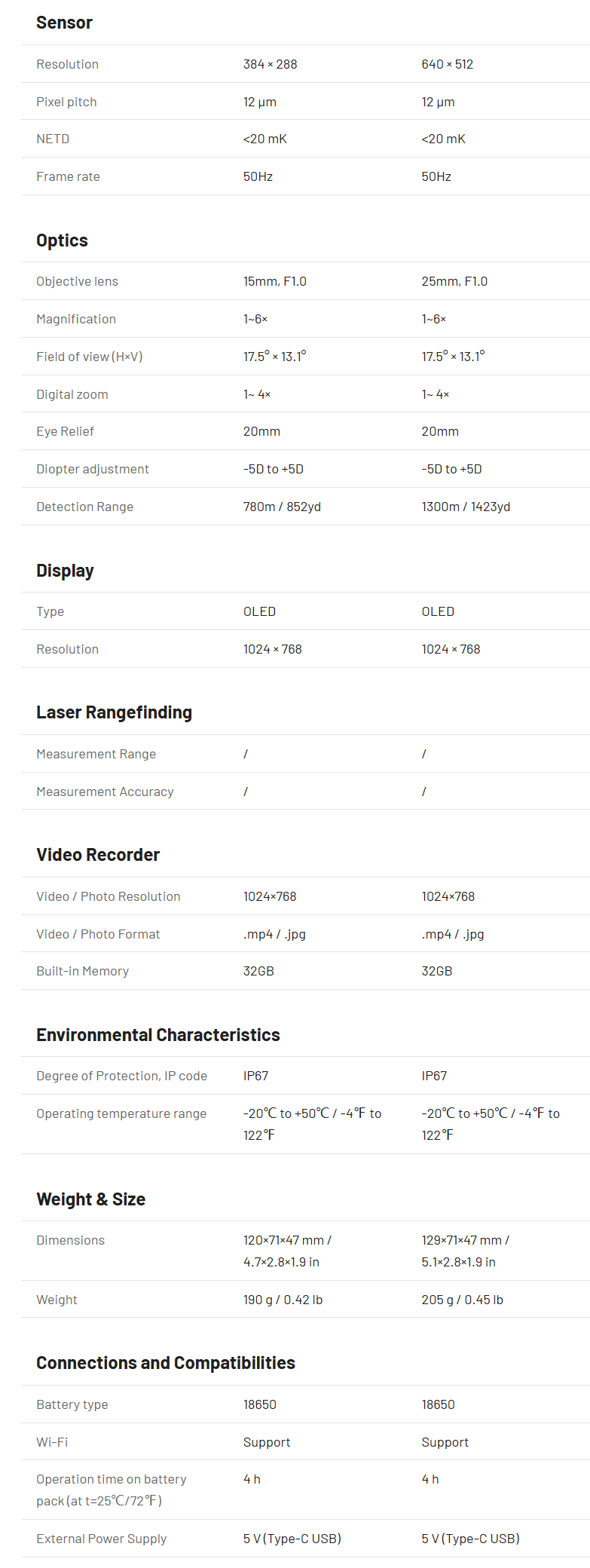Select the 640 × 512 resolution value
Screen dimensions: 590x1568
click(x=447, y=64)
